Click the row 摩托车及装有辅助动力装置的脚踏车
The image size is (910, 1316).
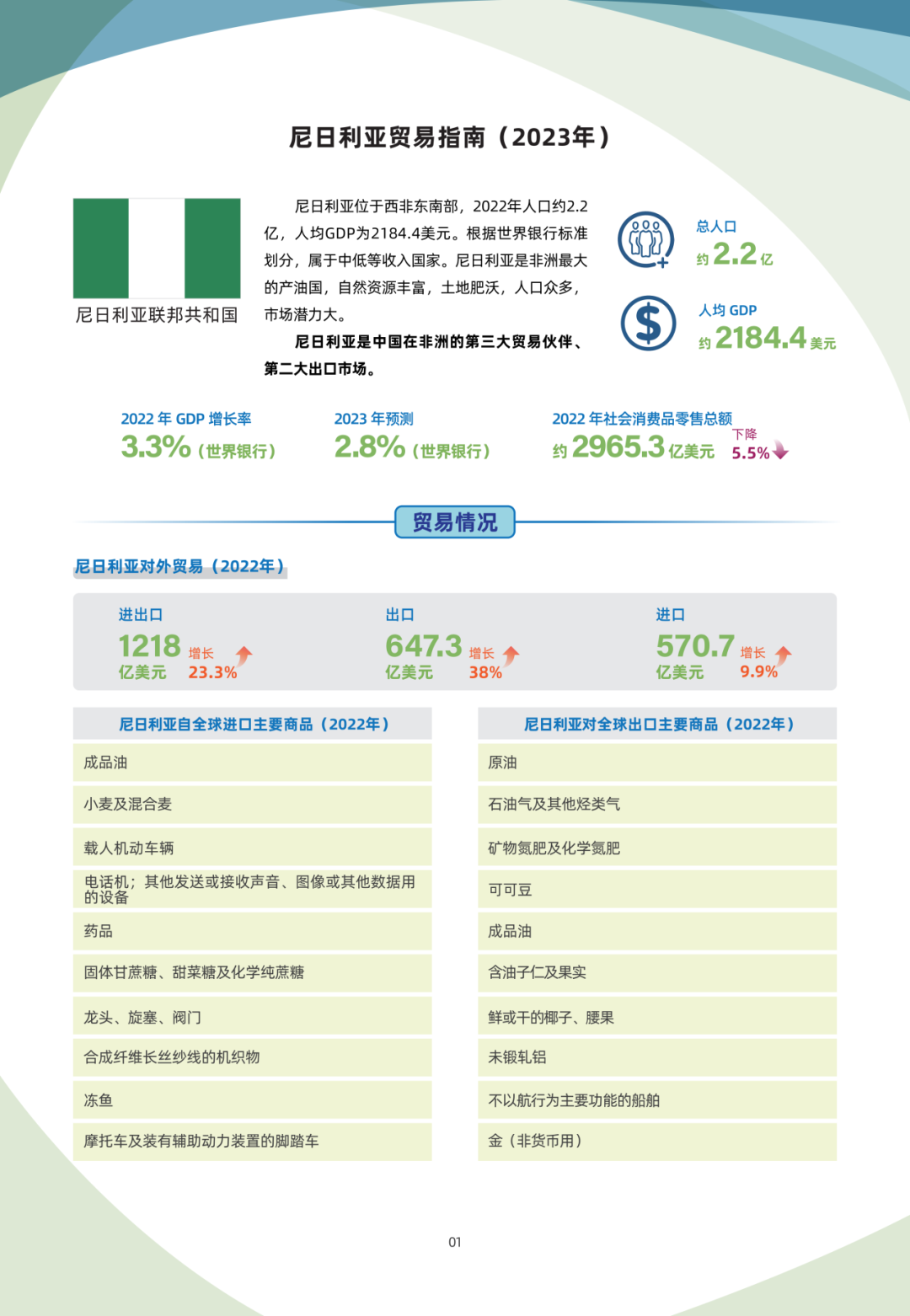(x=253, y=1142)
